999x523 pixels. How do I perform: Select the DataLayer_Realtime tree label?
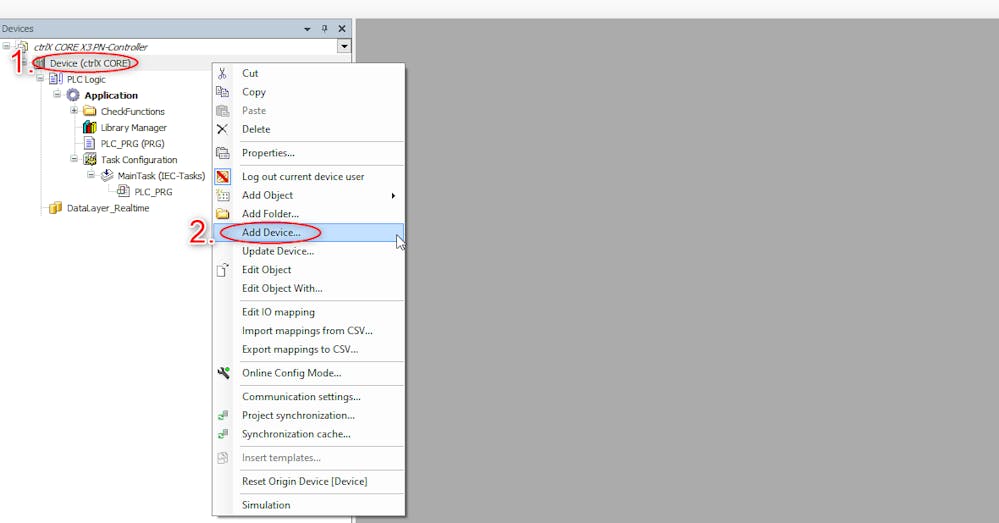click(108, 208)
